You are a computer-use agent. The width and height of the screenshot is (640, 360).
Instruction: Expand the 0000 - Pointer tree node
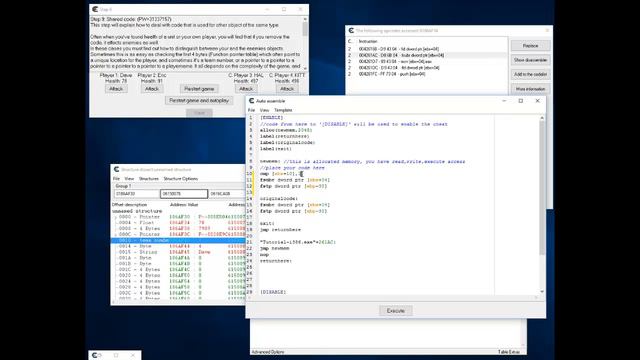click(x=116, y=217)
